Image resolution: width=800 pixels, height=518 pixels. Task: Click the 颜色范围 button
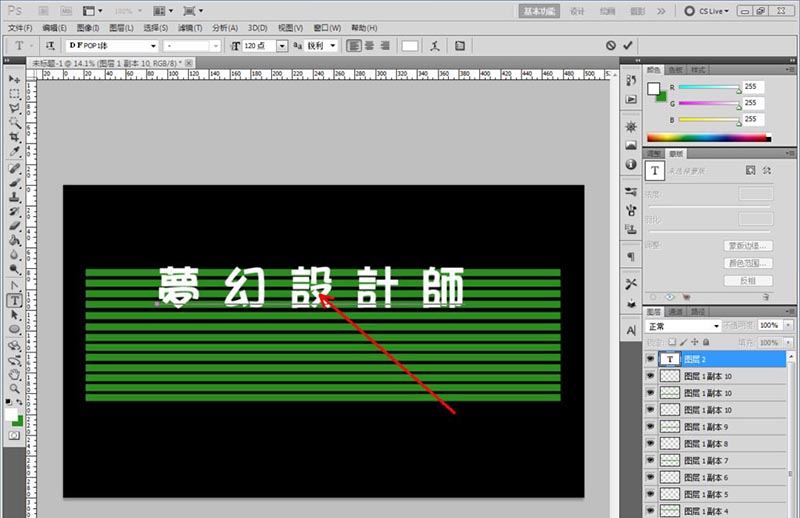pos(748,263)
